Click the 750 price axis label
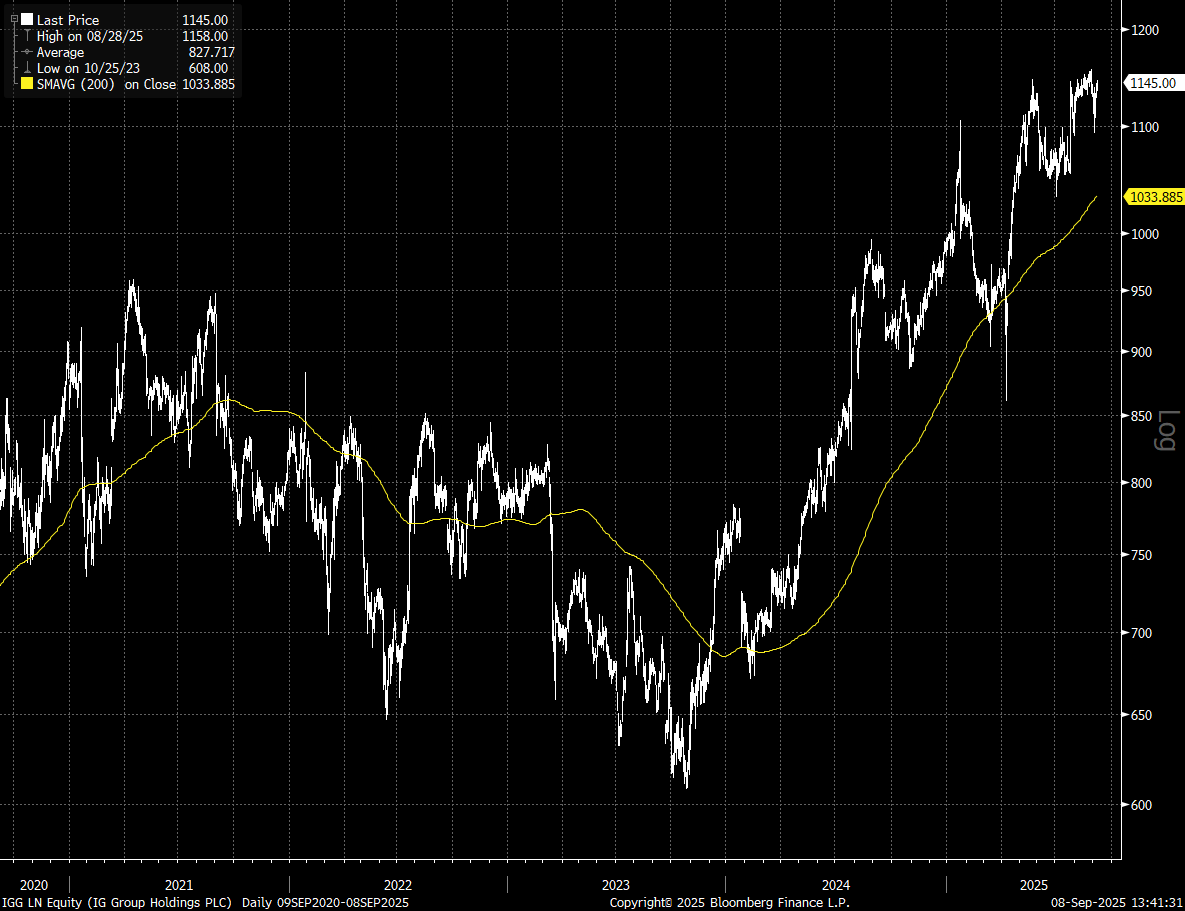1185x911 pixels. (x=1142, y=555)
